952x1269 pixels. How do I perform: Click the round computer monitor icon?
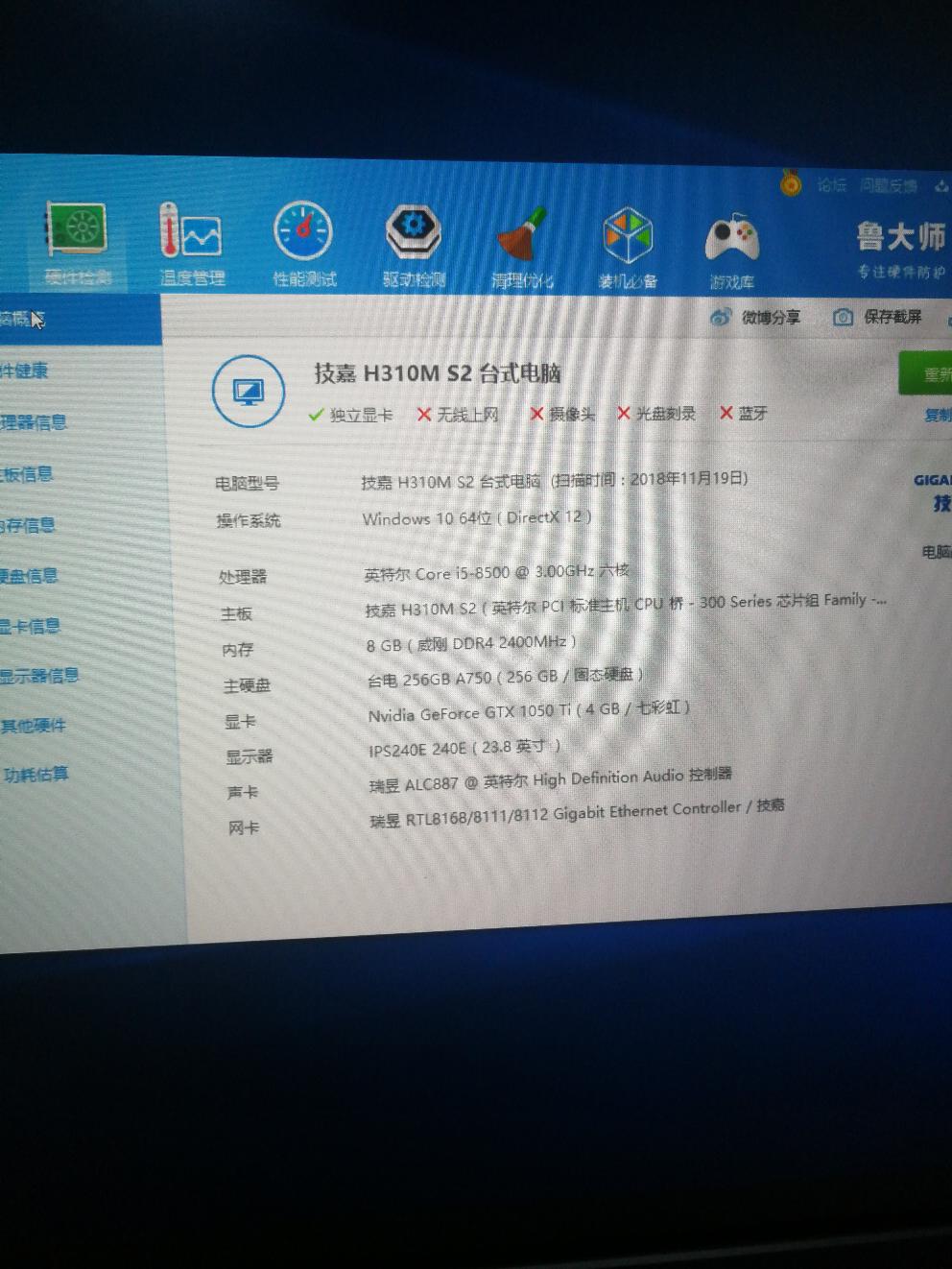coord(249,392)
